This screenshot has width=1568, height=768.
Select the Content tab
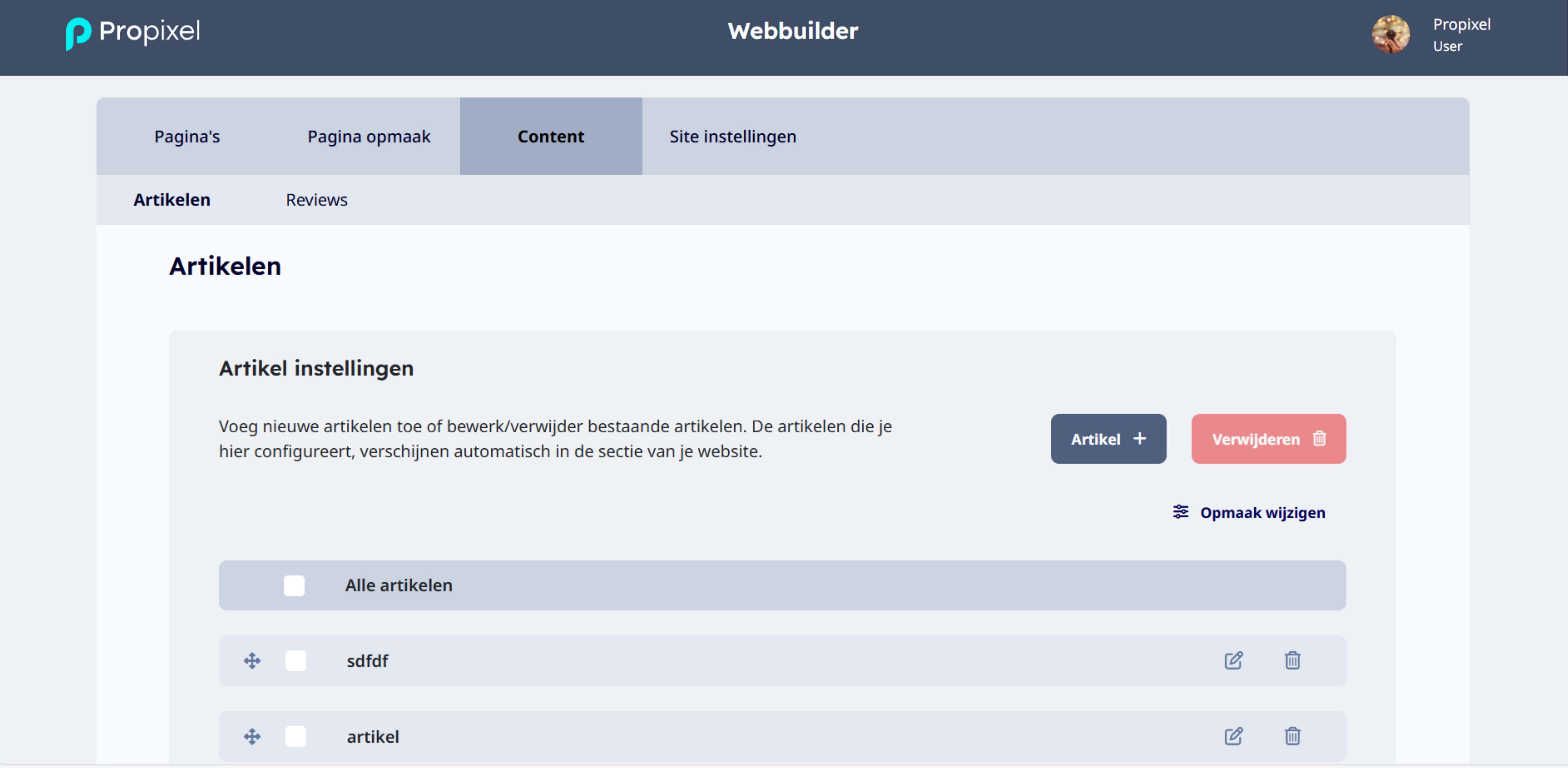(x=551, y=136)
